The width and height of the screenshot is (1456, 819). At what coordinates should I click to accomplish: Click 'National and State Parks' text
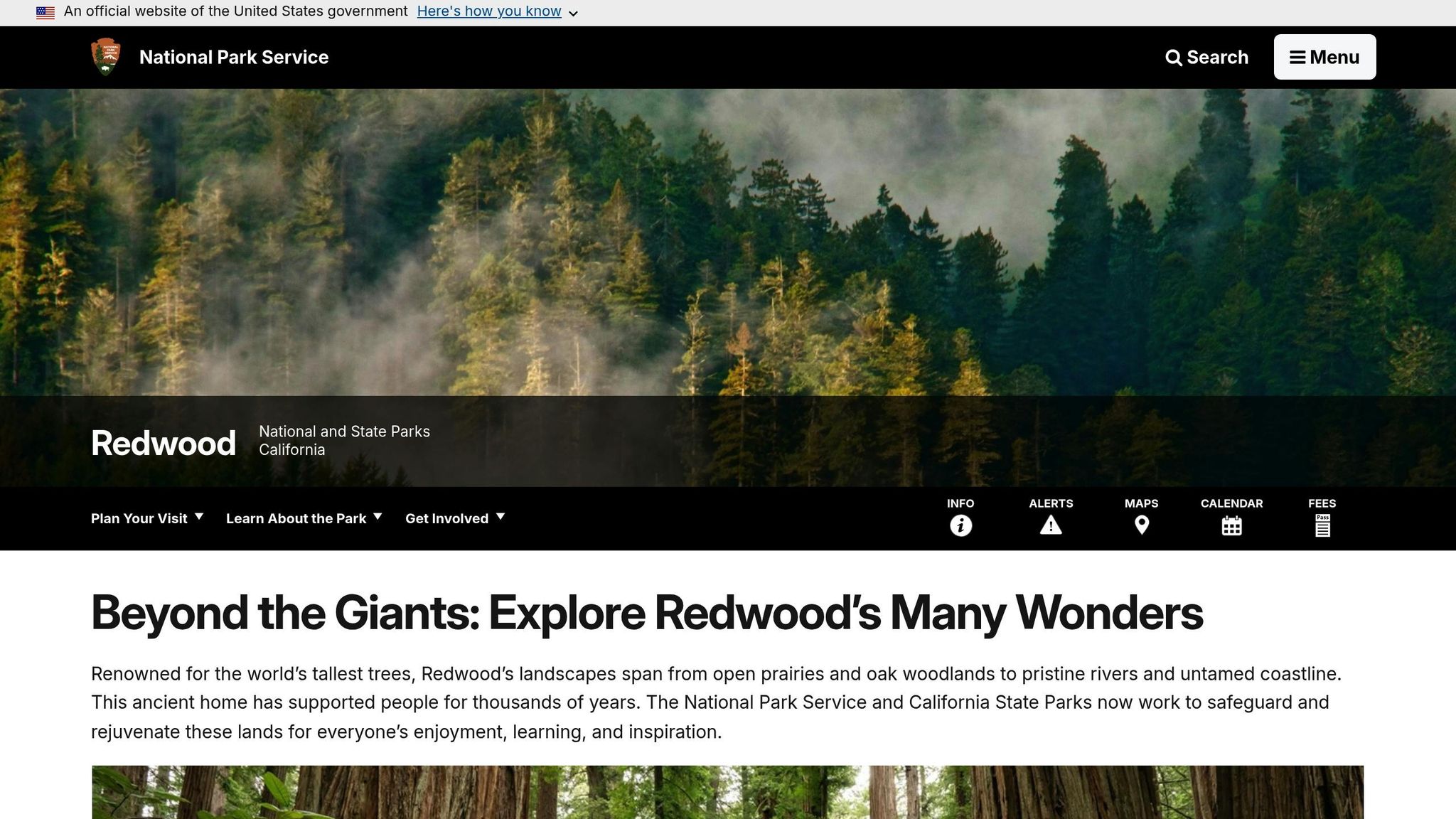[x=344, y=432]
